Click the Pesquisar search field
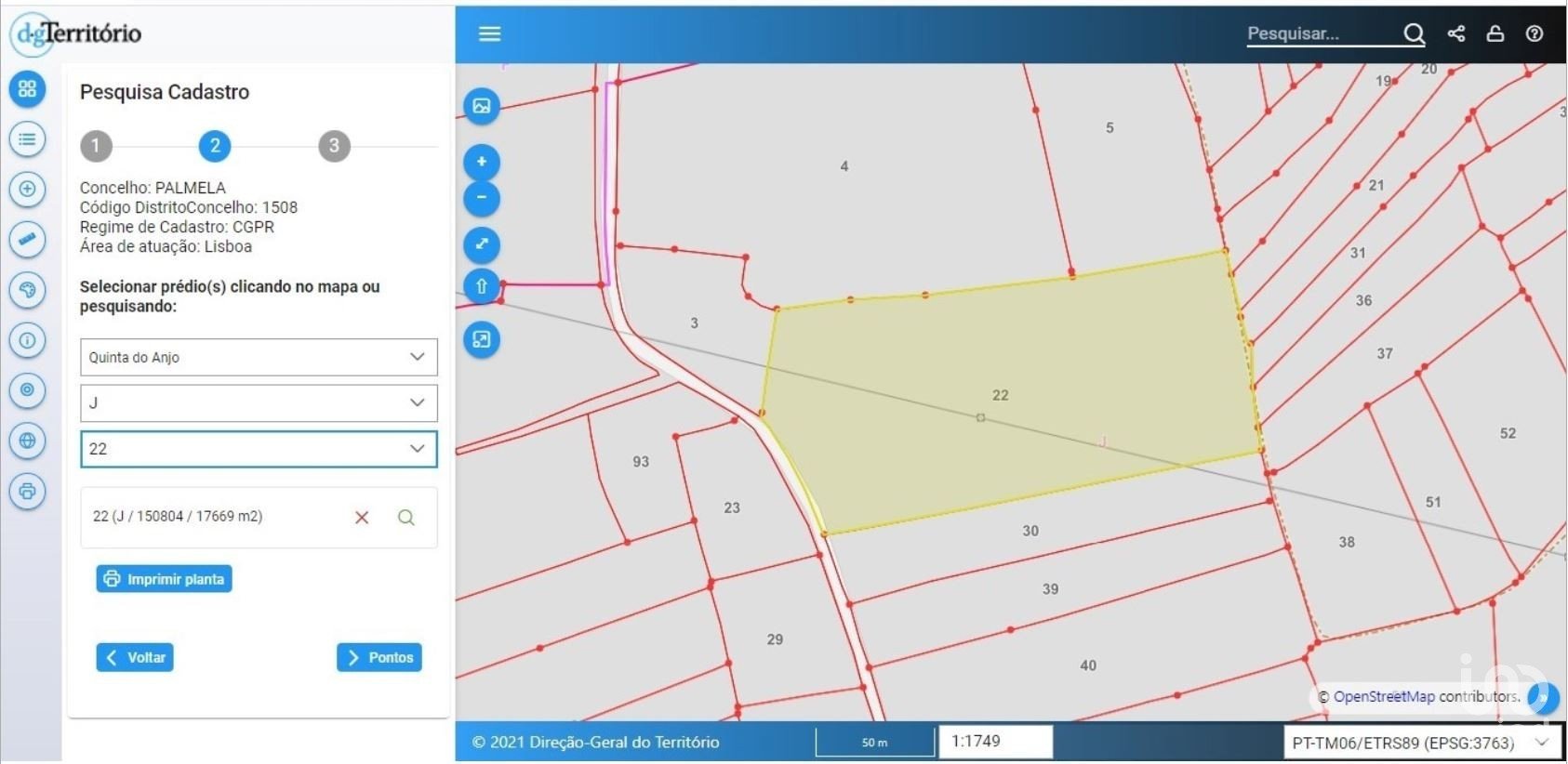The image size is (1568, 764). click(1321, 33)
